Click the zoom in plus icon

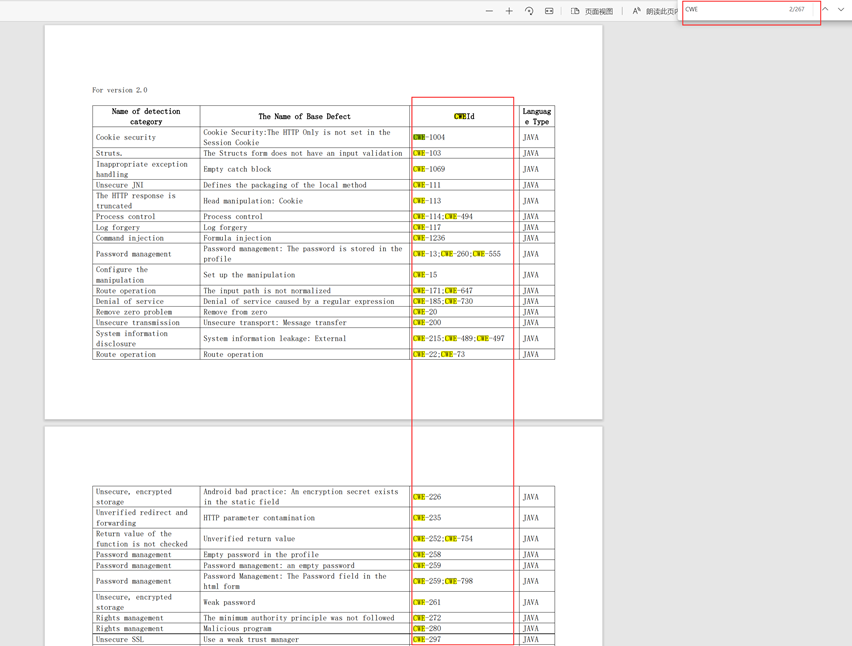tap(509, 11)
